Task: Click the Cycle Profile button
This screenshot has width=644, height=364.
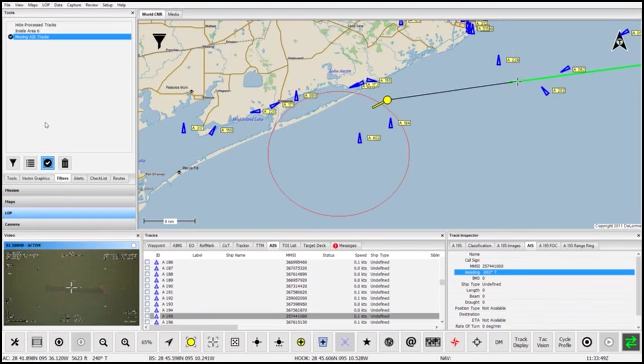Action: 565,342
